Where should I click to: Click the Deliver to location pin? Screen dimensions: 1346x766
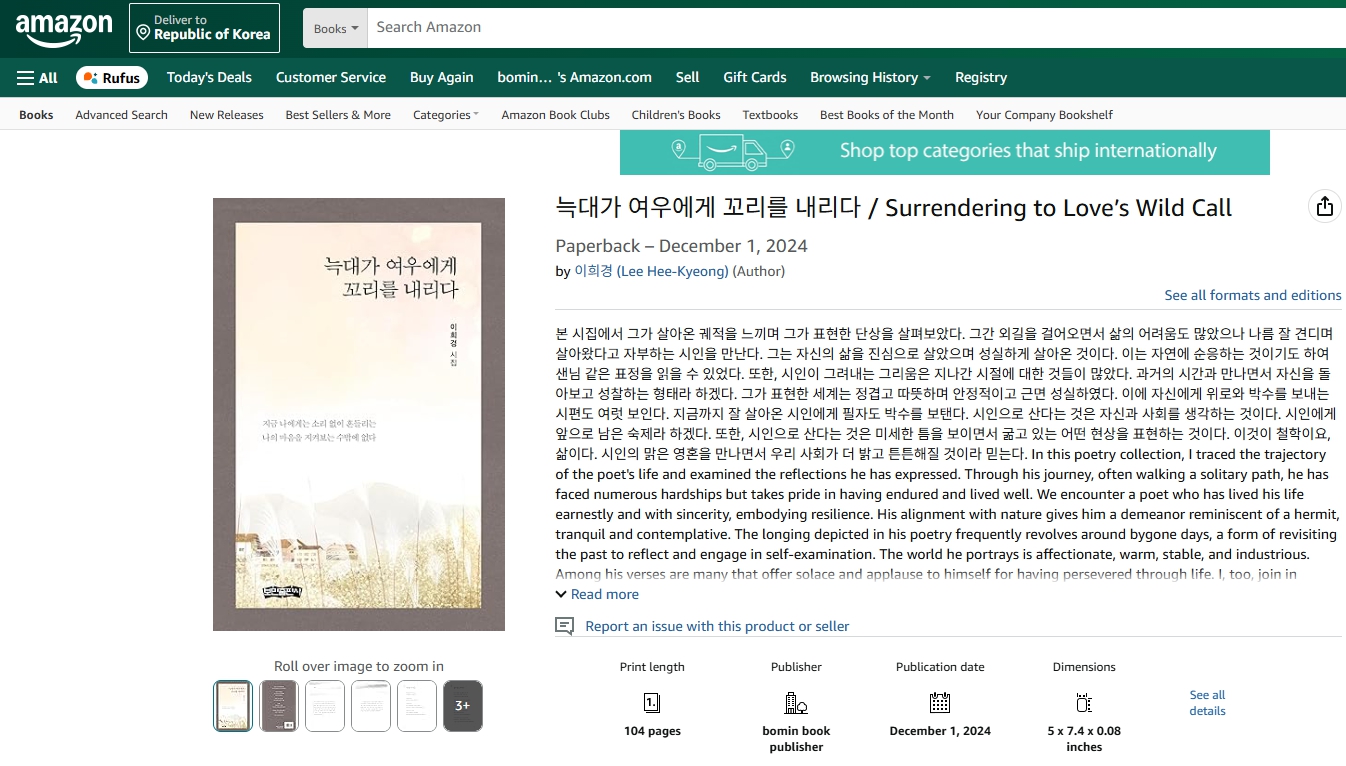[x=143, y=33]
